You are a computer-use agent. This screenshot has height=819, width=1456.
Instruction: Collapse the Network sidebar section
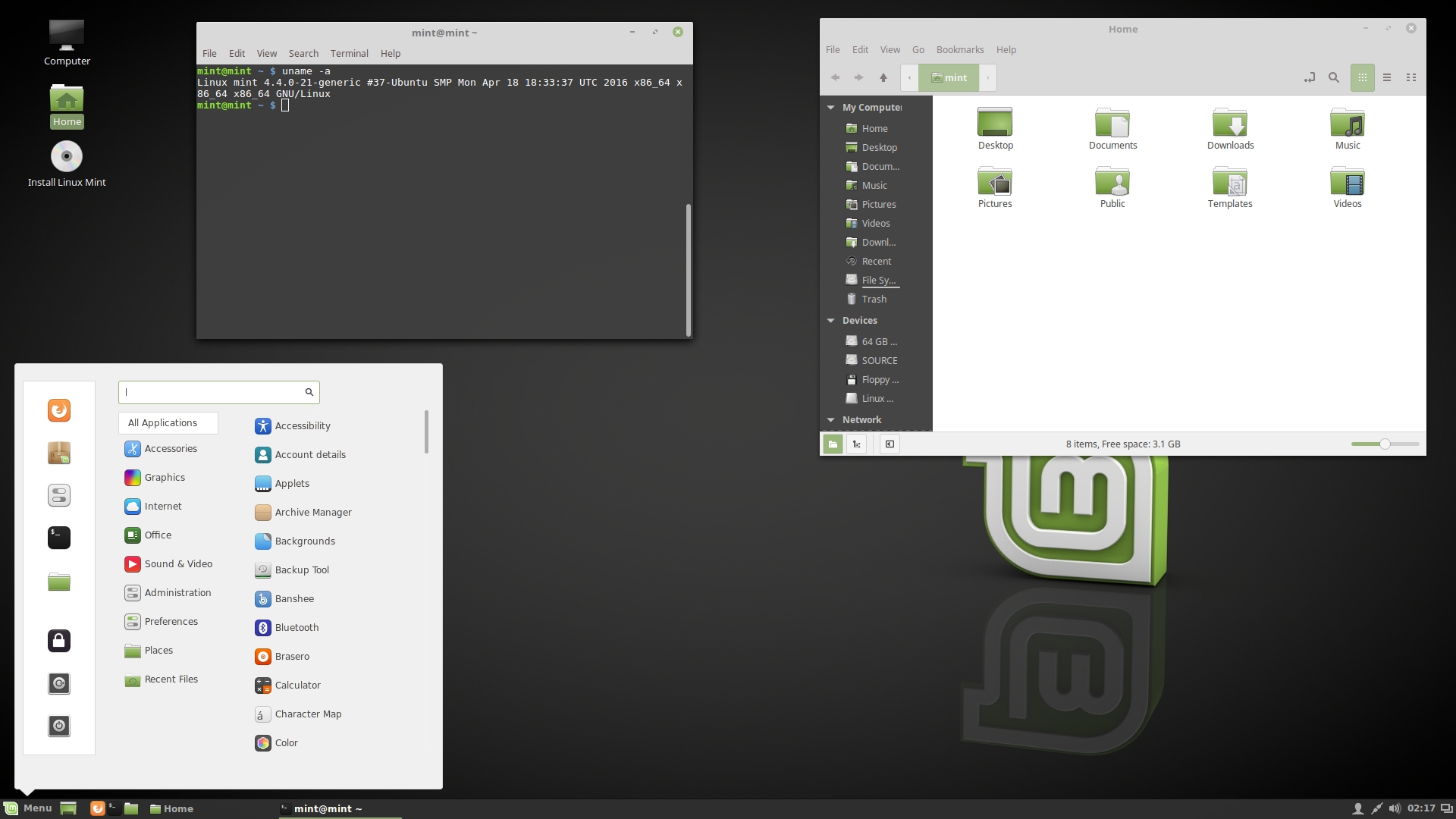831,420
